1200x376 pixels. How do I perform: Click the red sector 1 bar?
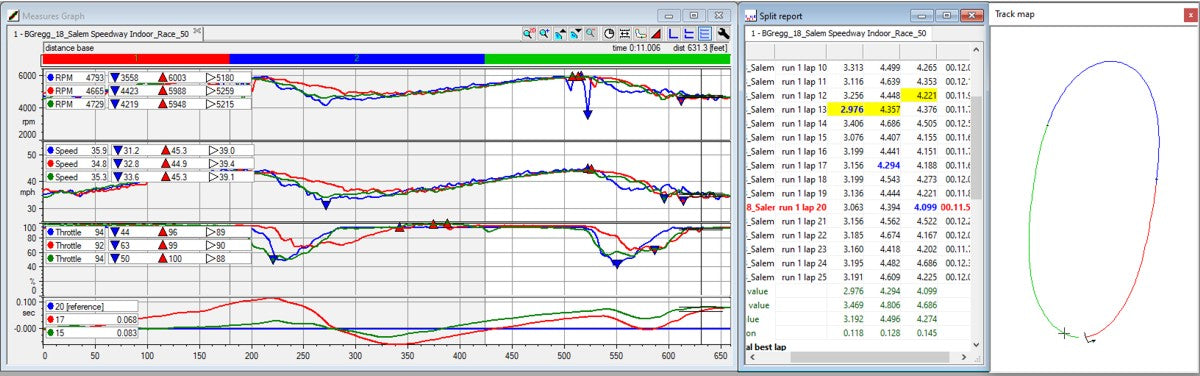click(136, 59)
